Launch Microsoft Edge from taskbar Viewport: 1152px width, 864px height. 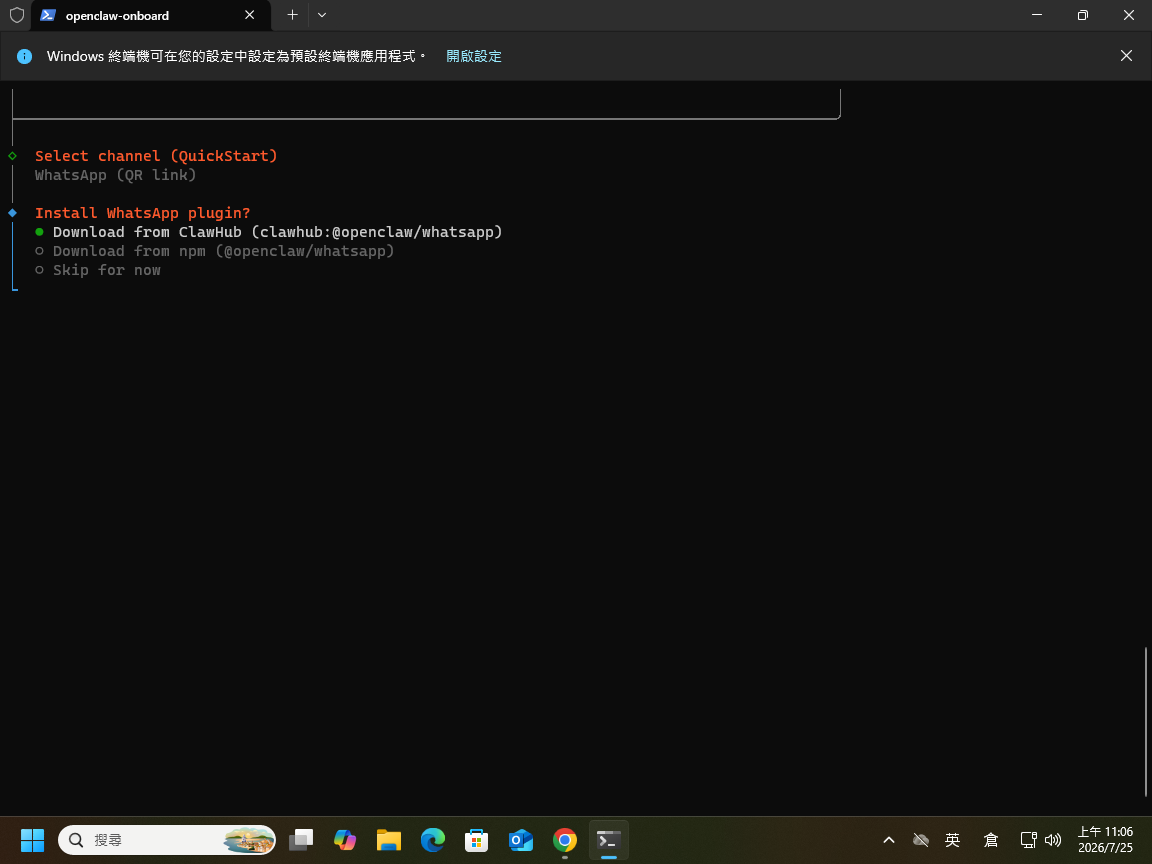[x=433, y=840]
